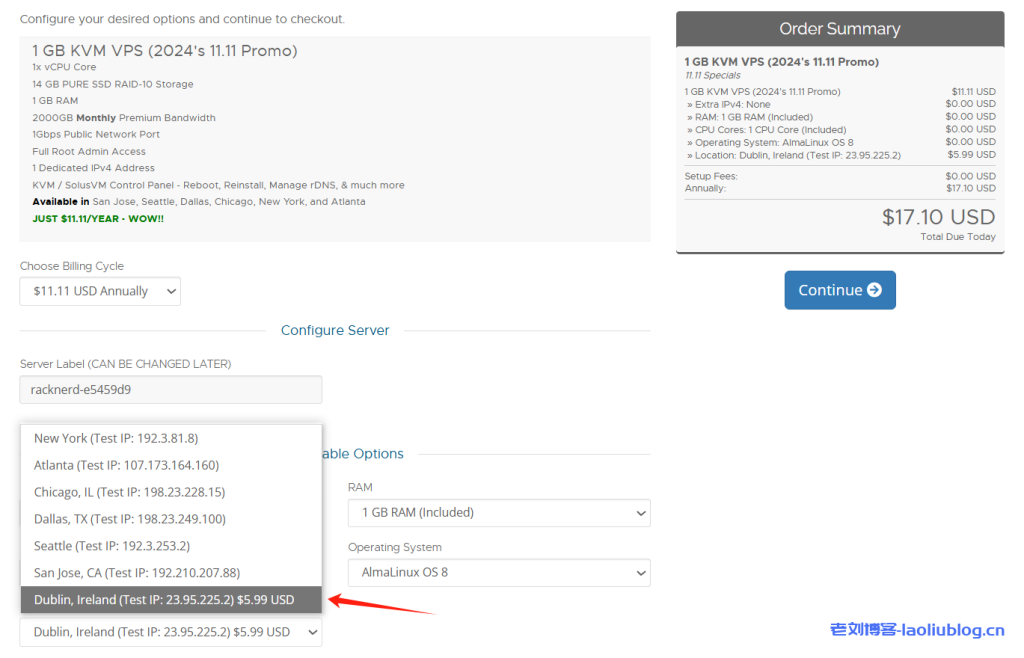Choose Atlanta in the location list
The width and height of the screenshot is (1024, 658).
tap(126, 465)
